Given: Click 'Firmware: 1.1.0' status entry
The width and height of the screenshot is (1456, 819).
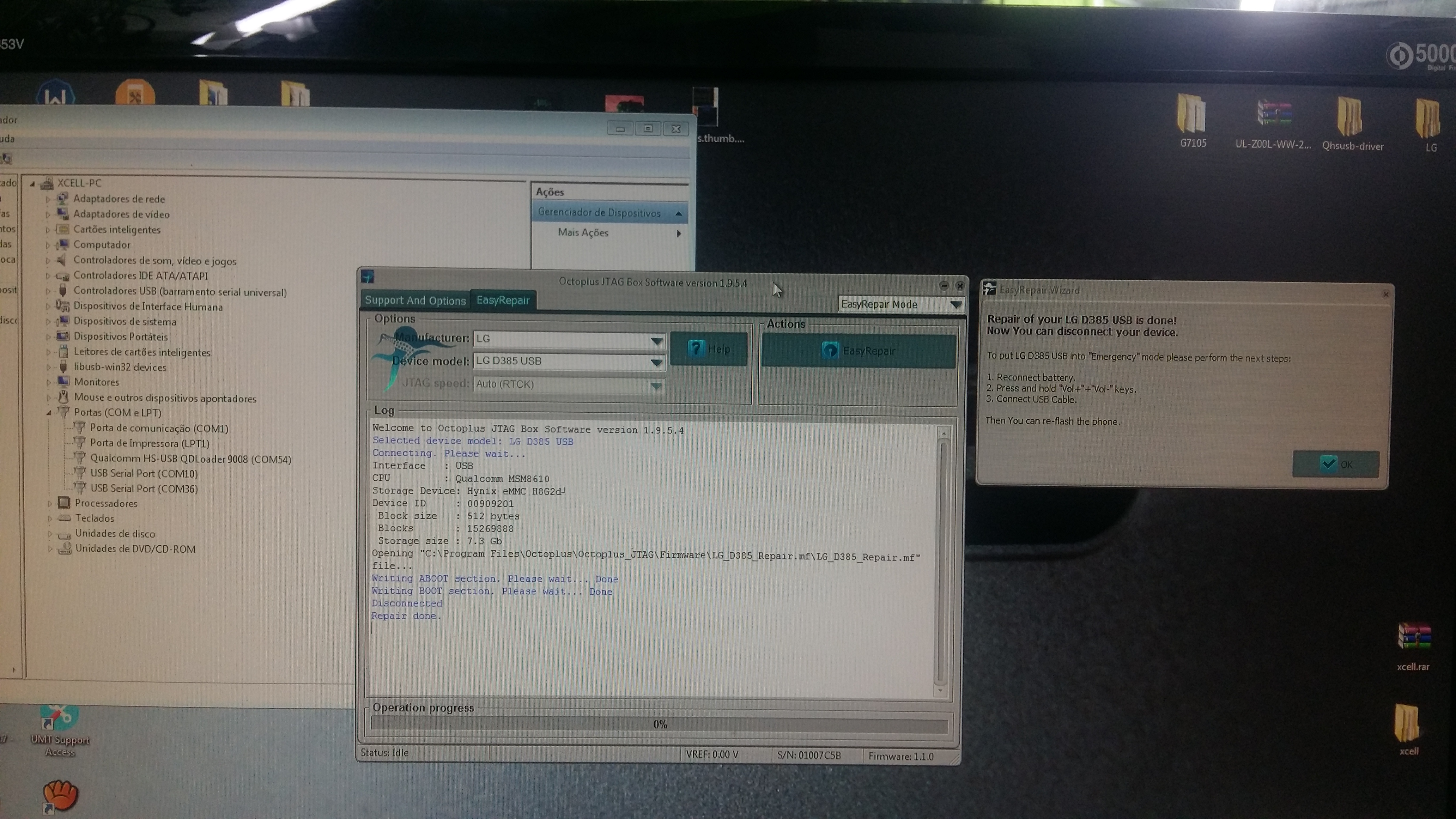Looking at the screenshot, I should (x=901, y=756).
